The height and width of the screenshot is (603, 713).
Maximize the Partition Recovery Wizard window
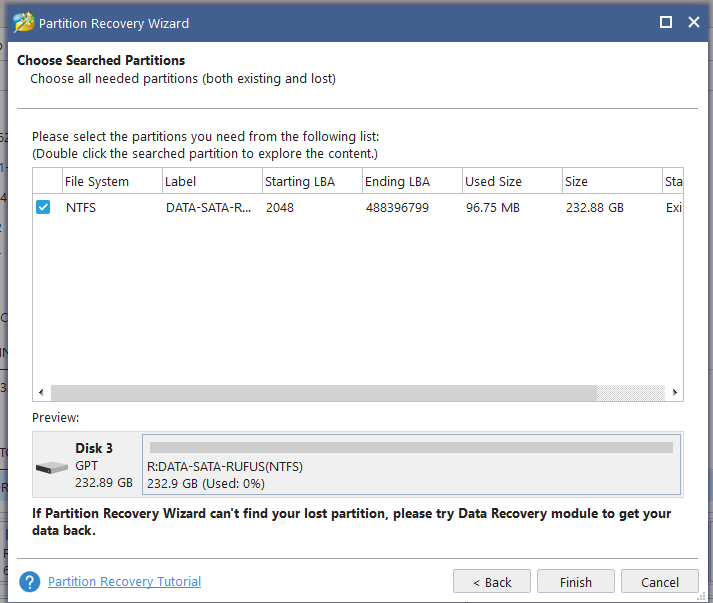pos(666,22)
